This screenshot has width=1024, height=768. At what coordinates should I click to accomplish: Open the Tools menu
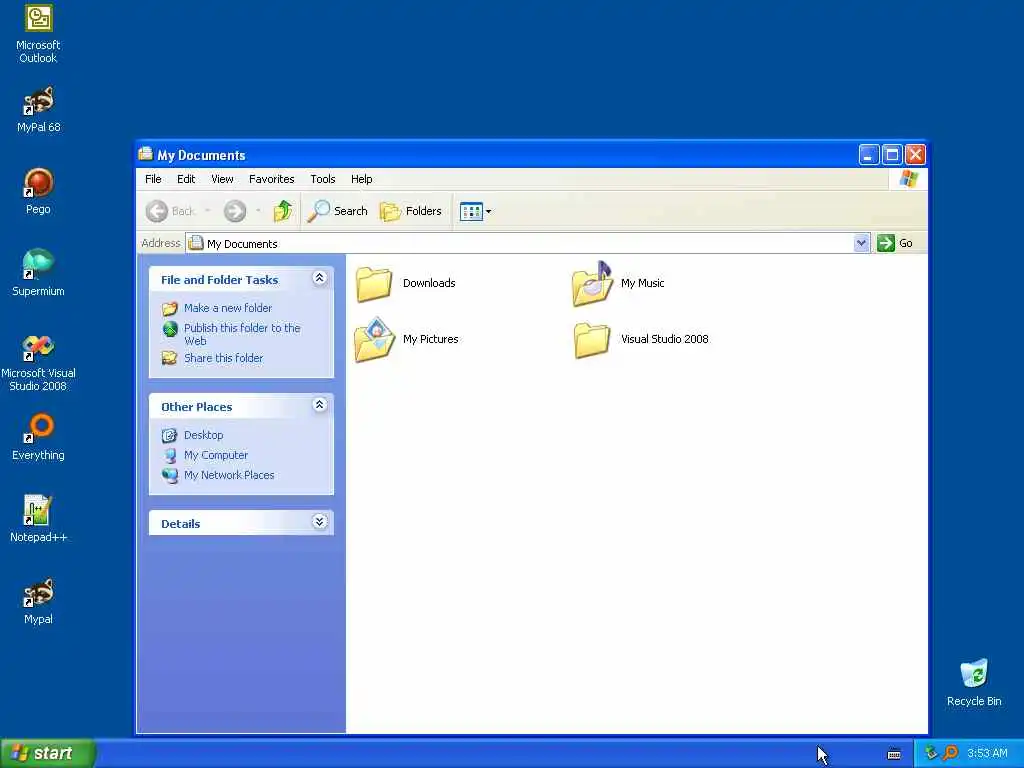pos(323,179)
